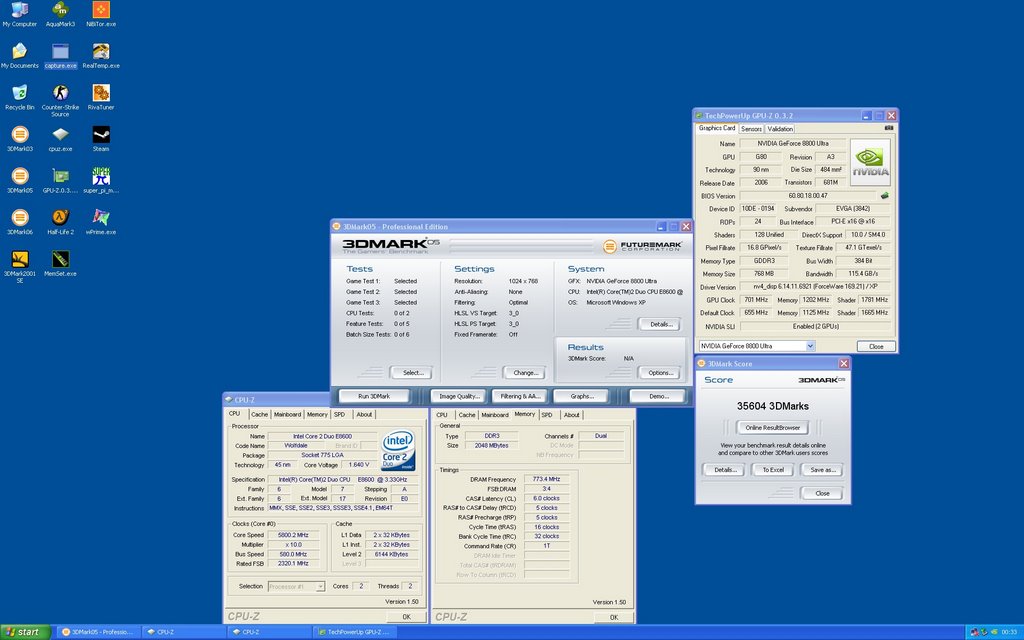This screenshot has width=1024, height=640.
Task: Click the Close button in the 3DMark Score dialog
Action: tap(822, 493)
